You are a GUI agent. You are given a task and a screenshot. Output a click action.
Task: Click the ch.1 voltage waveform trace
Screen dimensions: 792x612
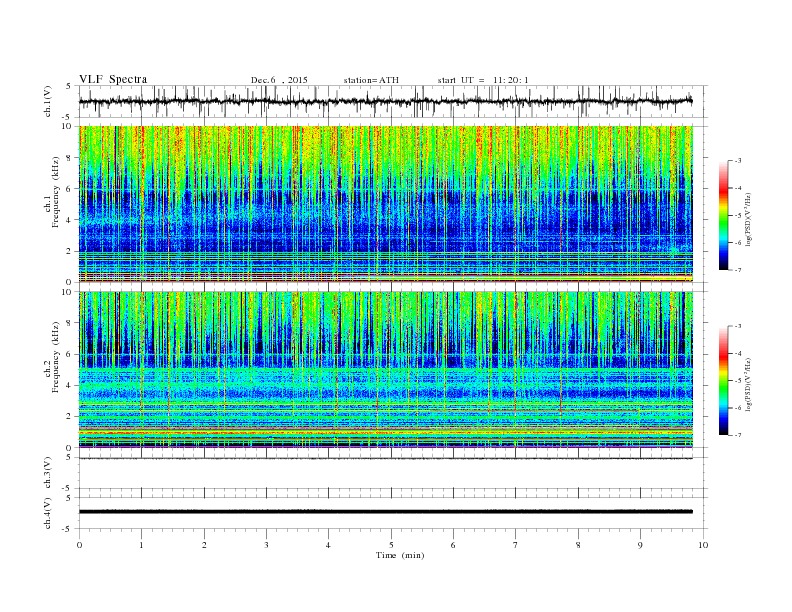pos(385,101)
